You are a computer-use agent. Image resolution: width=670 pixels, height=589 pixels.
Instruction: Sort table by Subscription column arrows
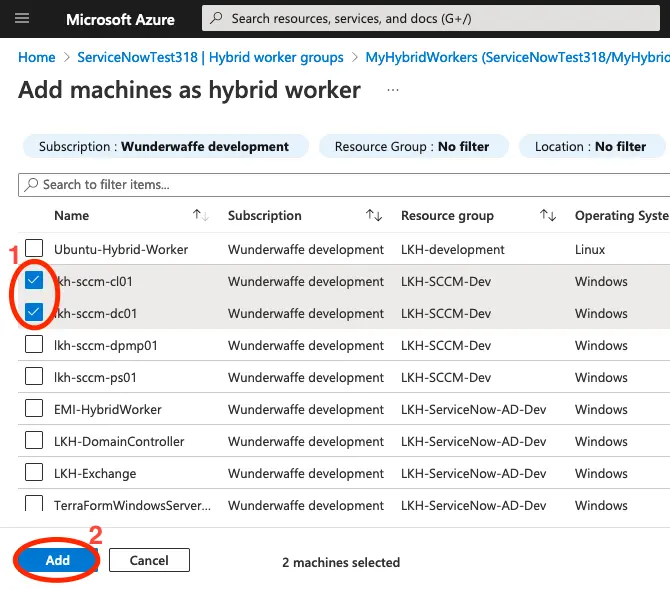[x=374, y=215]
